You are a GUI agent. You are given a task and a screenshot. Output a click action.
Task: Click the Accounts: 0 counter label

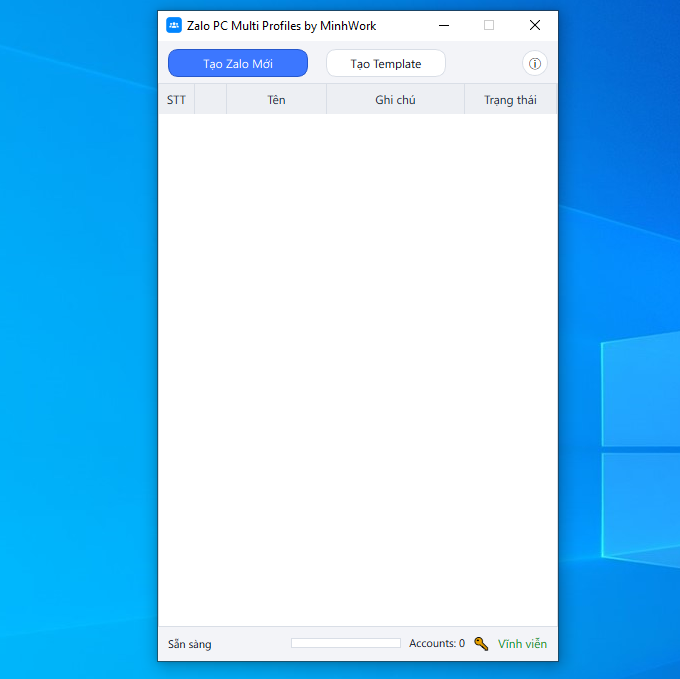coord(436,644)
